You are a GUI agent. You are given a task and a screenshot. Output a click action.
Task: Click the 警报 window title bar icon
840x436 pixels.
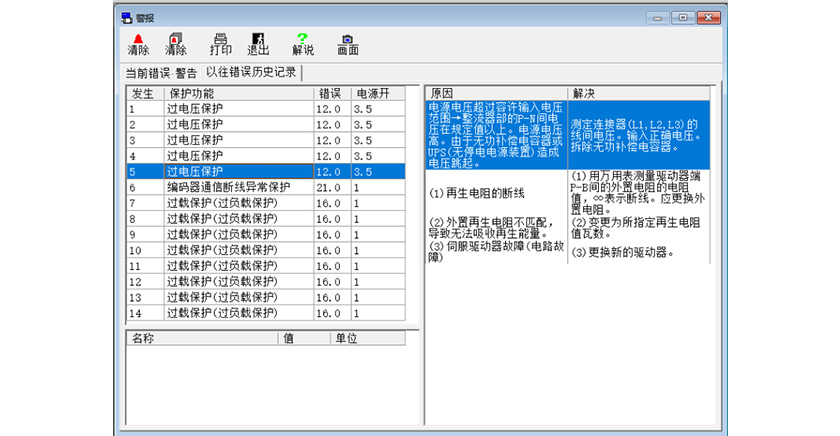pos(126,17)
